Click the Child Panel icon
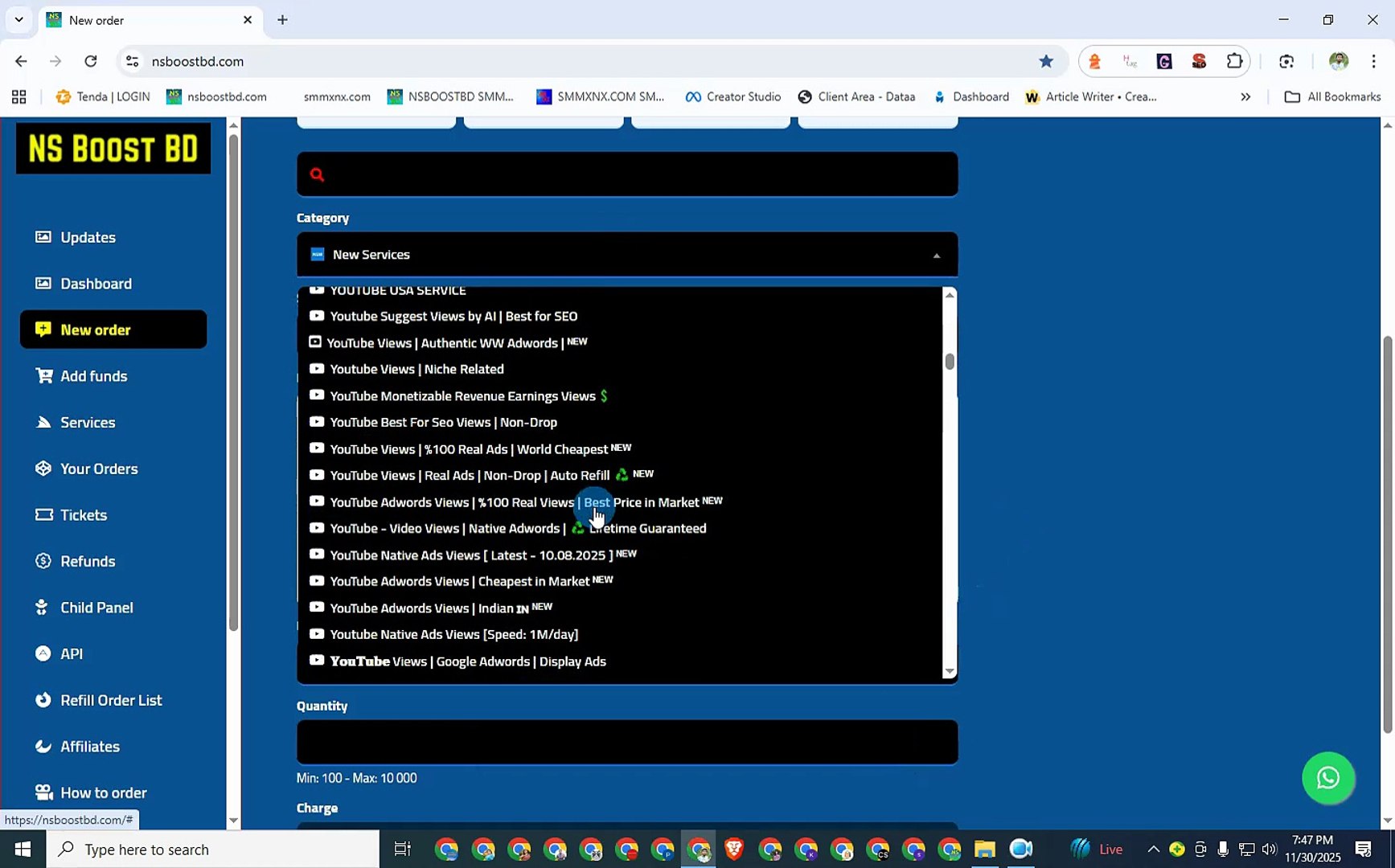The image size is (1395, 868). (x=42, y=608)
